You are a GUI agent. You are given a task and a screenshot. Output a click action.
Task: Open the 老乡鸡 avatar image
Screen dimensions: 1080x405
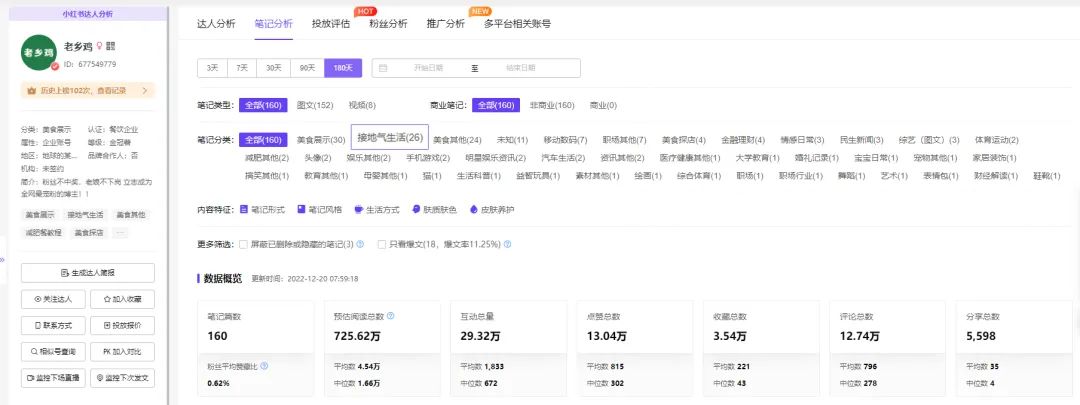[x=39, y=52]
